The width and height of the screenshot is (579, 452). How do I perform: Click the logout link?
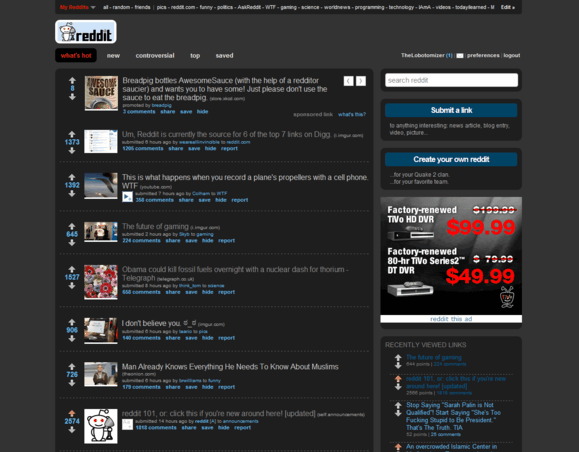[x=511, y=55]
